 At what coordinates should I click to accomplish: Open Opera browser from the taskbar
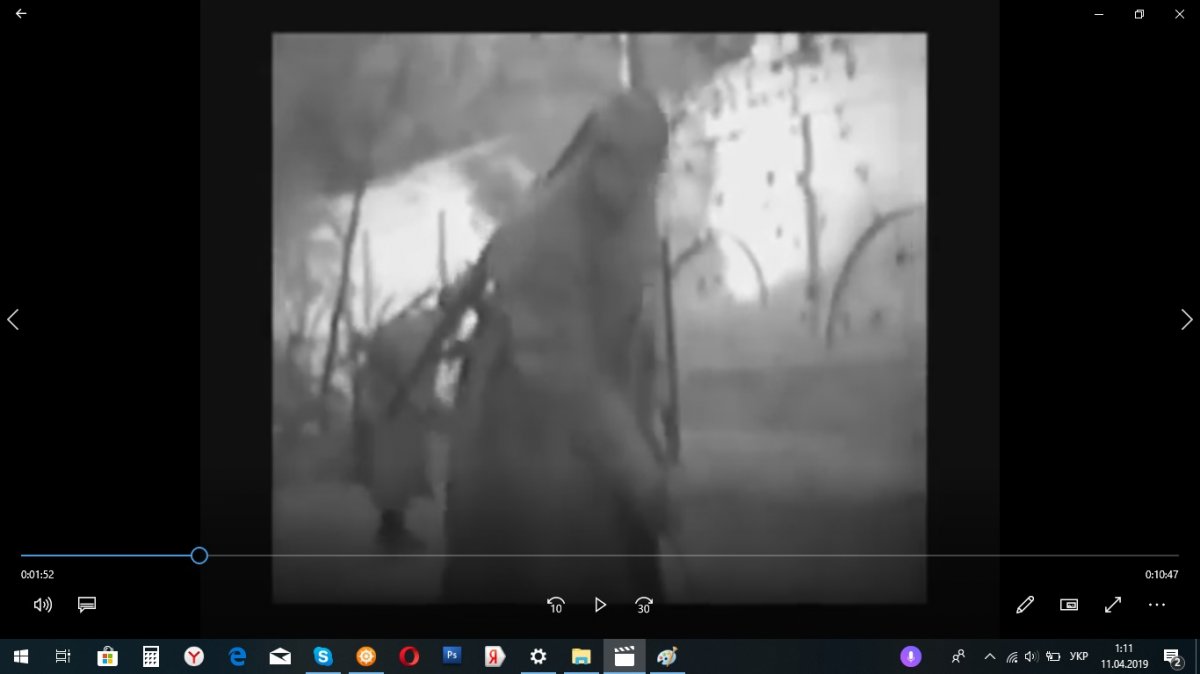[x=409, y=657]
